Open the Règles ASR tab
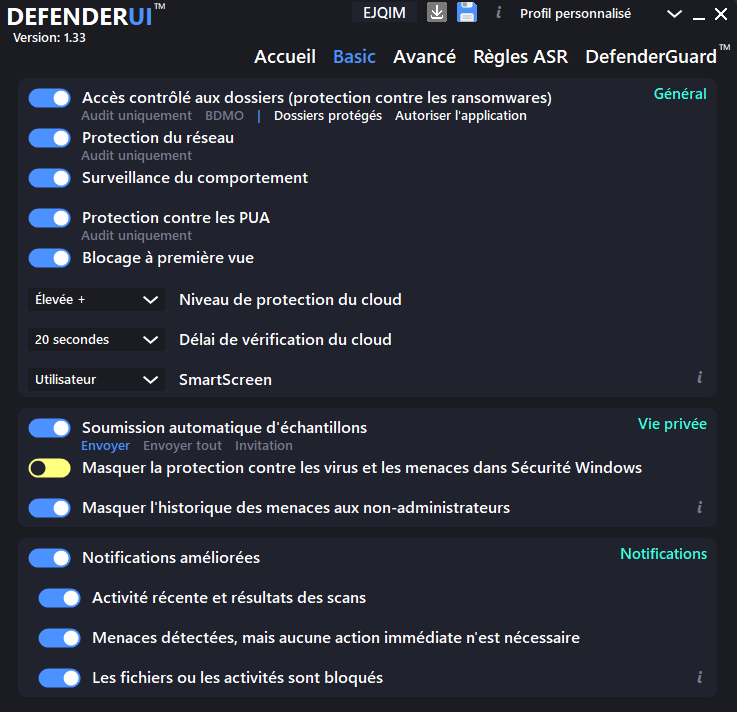The height and width of the screenshot is (712, 737). (x=520, y=56)
